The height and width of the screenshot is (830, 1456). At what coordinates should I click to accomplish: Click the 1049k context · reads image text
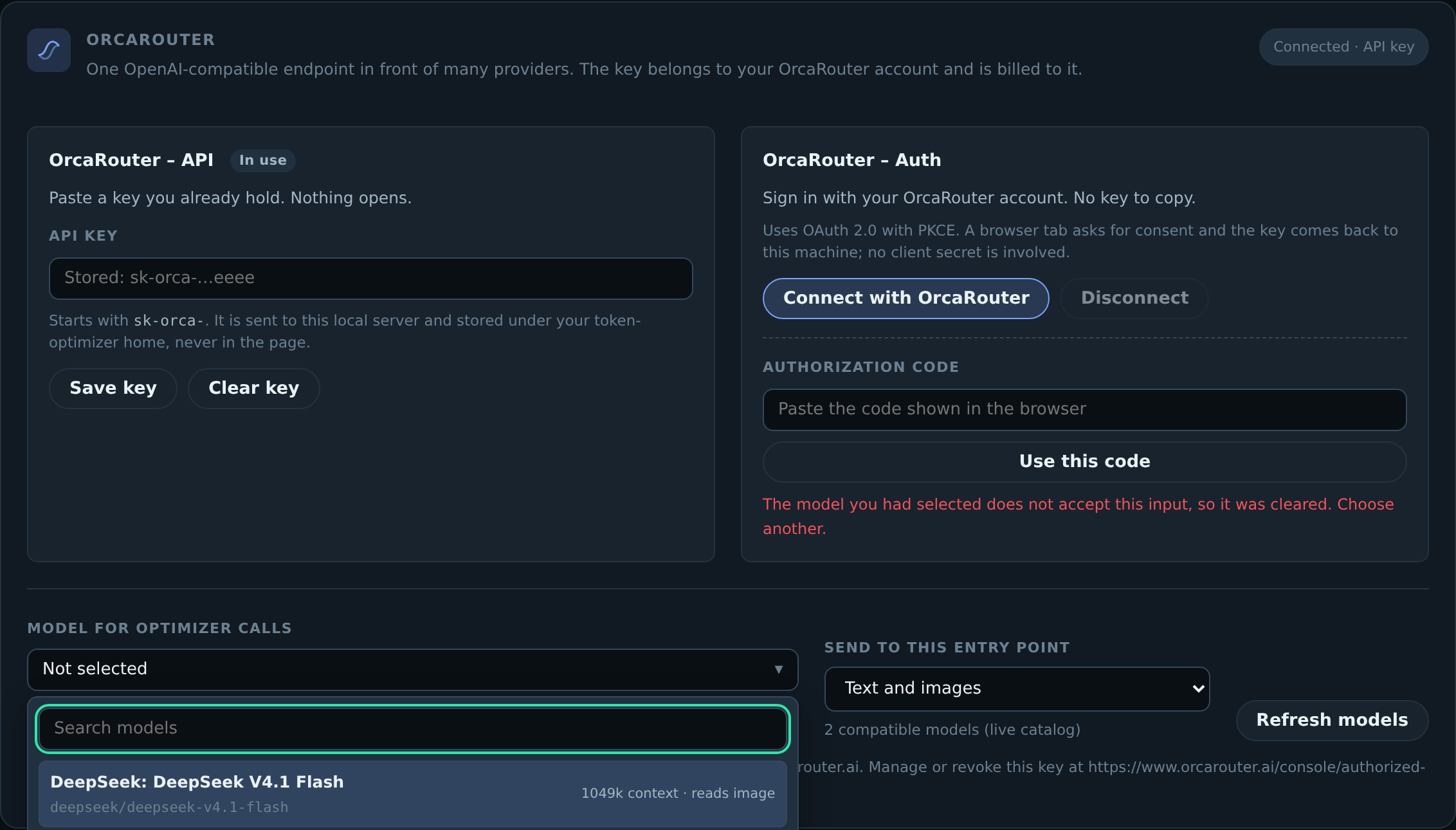pyautogui.click(x=678, y=793)
